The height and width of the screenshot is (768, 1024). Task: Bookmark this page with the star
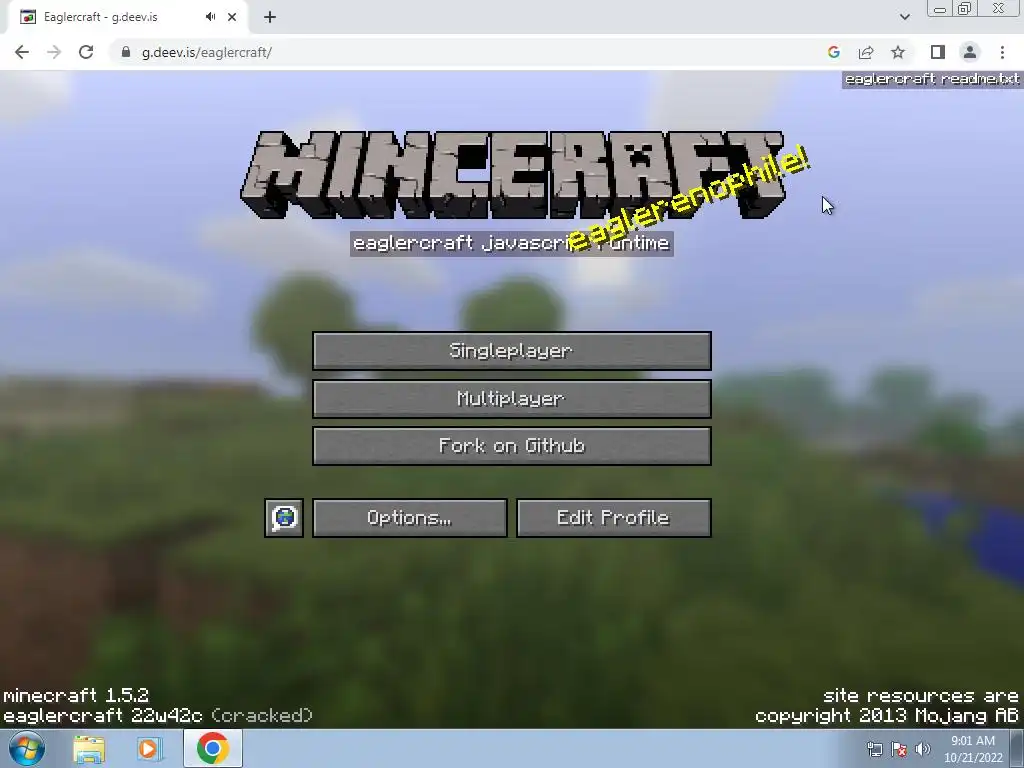coord(898,52)
